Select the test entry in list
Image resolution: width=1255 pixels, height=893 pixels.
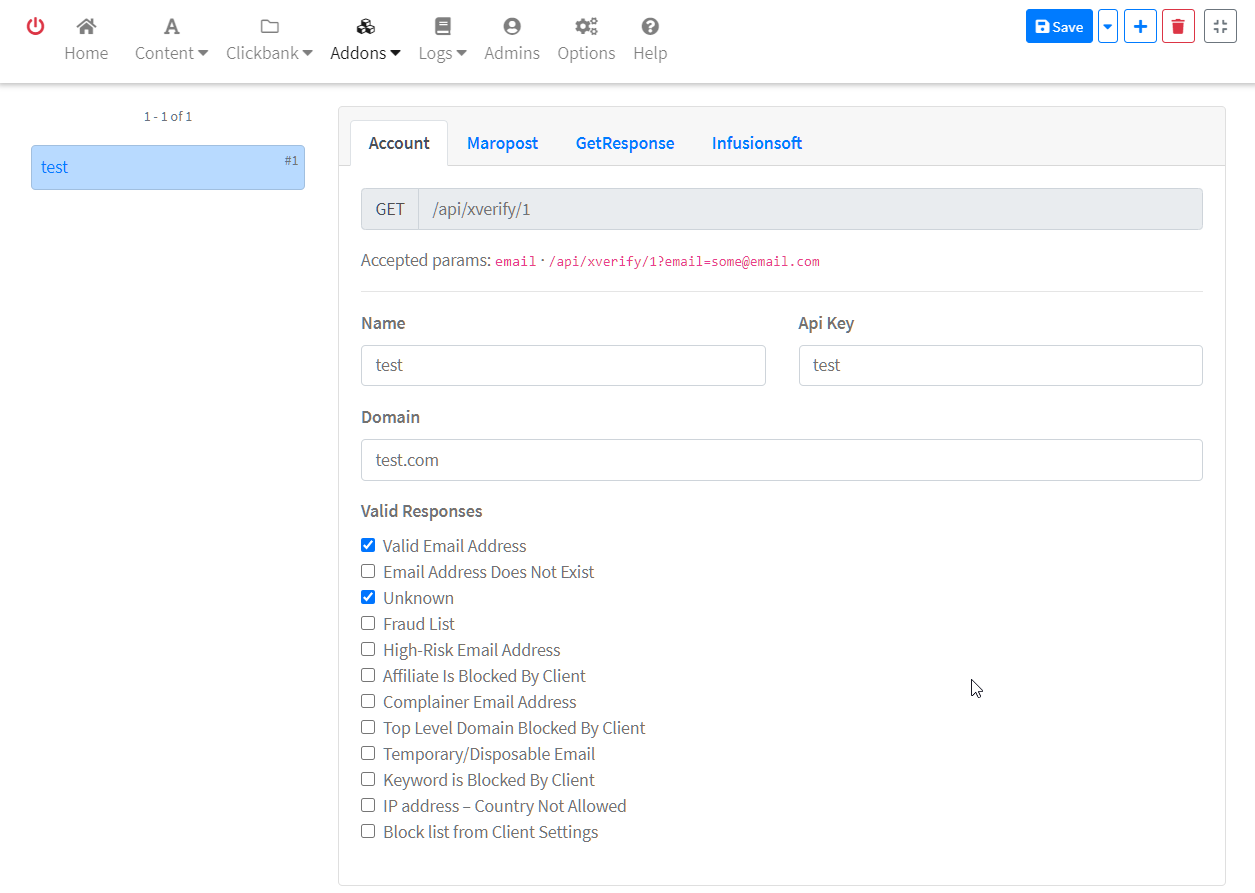pyautogui.click(x=168, y=168)
